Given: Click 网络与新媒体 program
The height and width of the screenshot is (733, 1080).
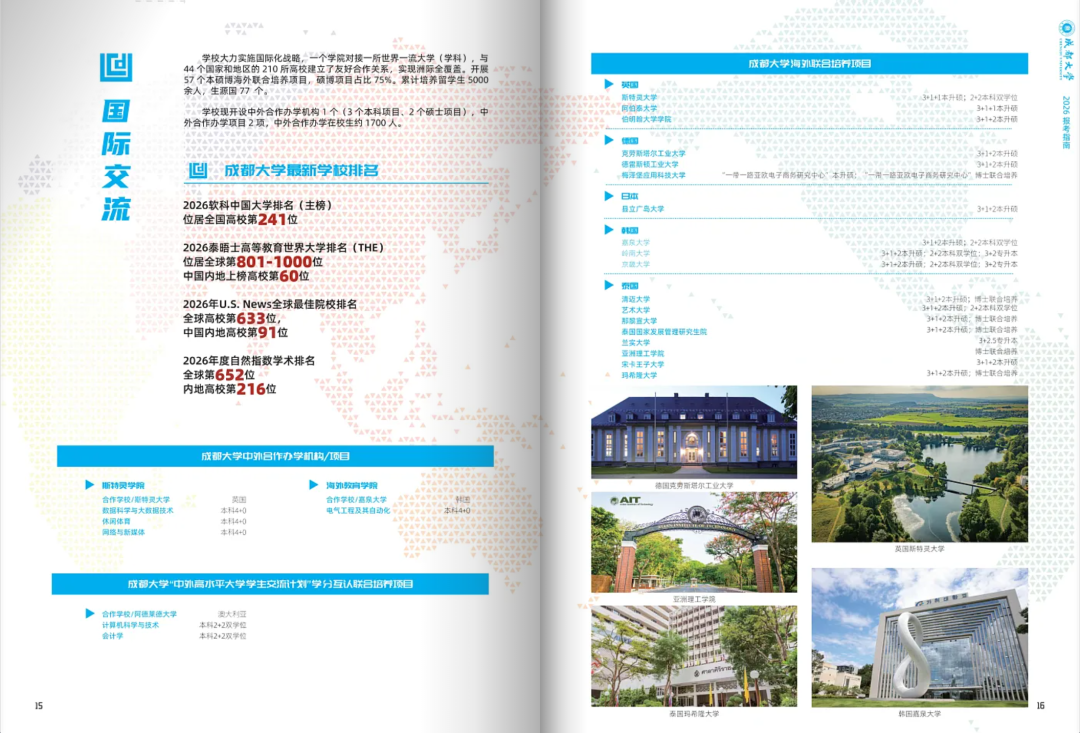Looking at the screenshot, I should (x=123, y=532).
